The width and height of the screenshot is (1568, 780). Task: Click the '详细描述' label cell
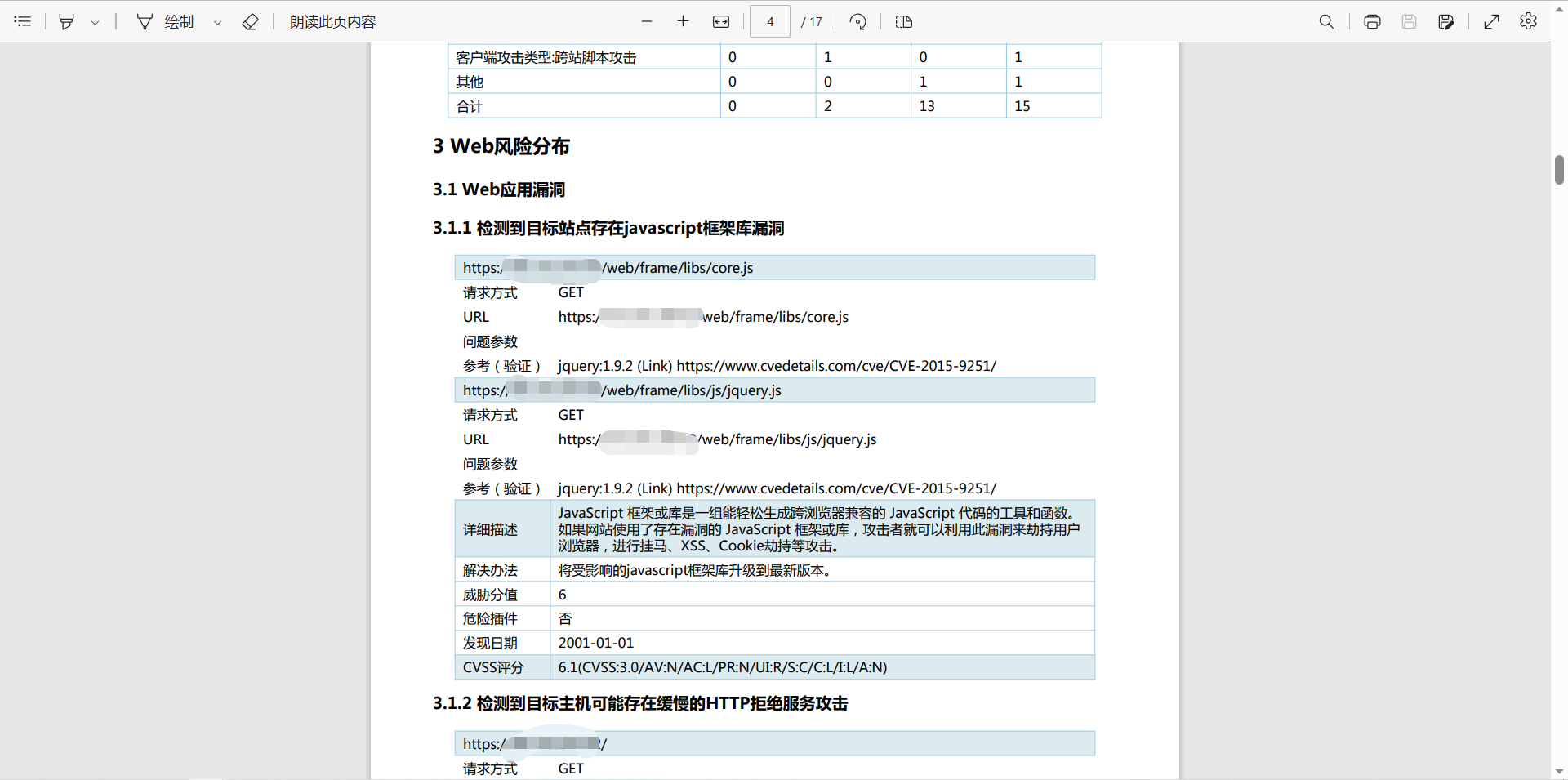pyautogui.click(x=502, y=529)
